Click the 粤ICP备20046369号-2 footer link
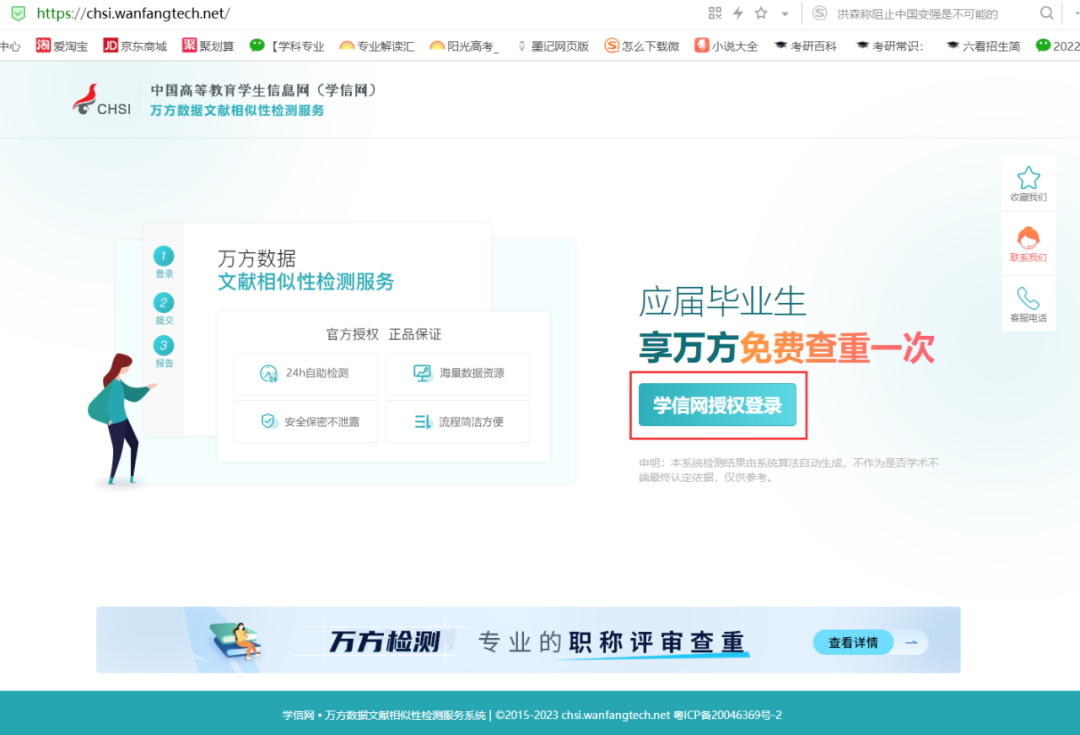 (x=727, y=715)
